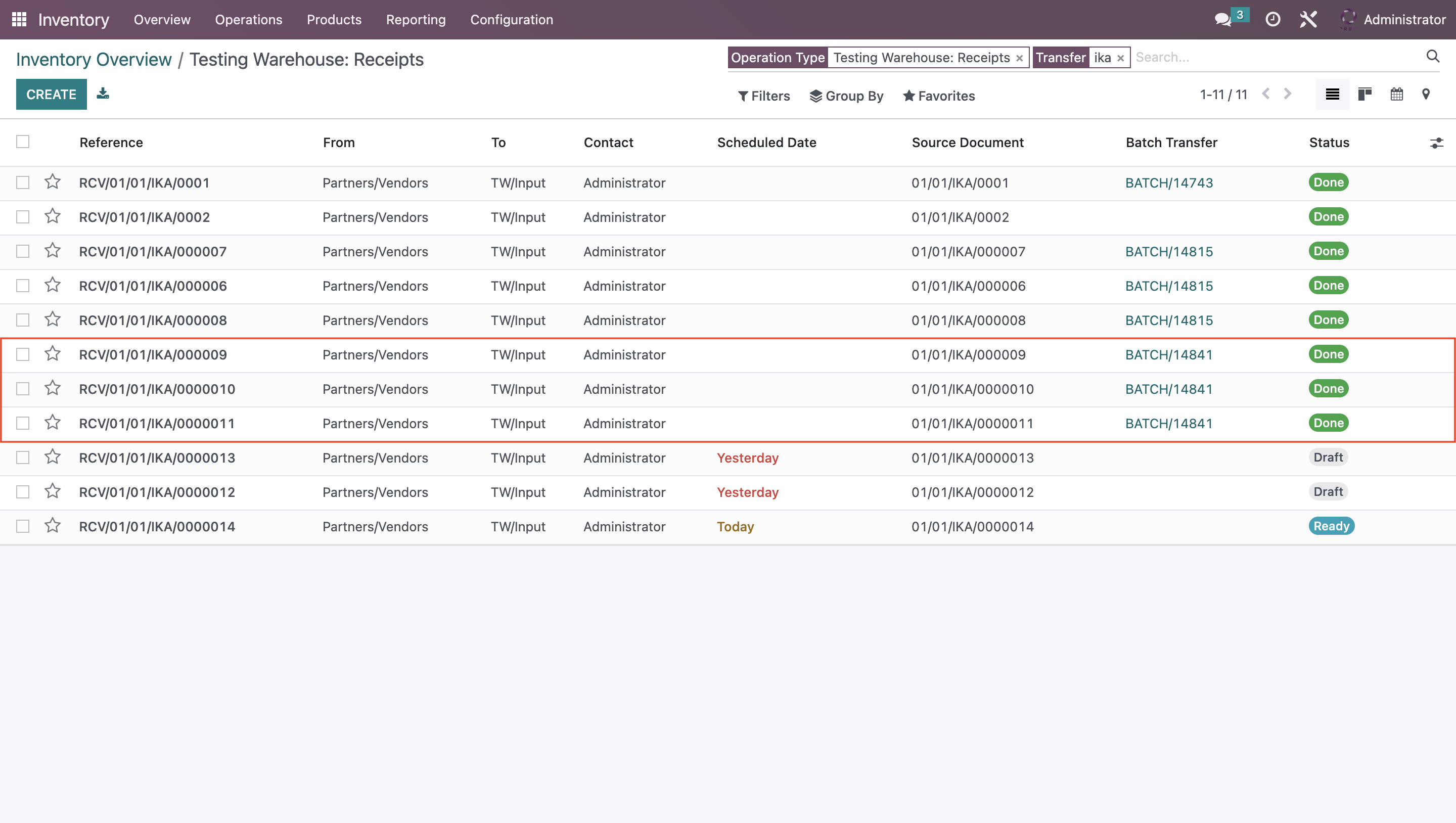Viewport: 1456px width, 823px height.
Task: Sort by the Status column header
Action: 1329,143
